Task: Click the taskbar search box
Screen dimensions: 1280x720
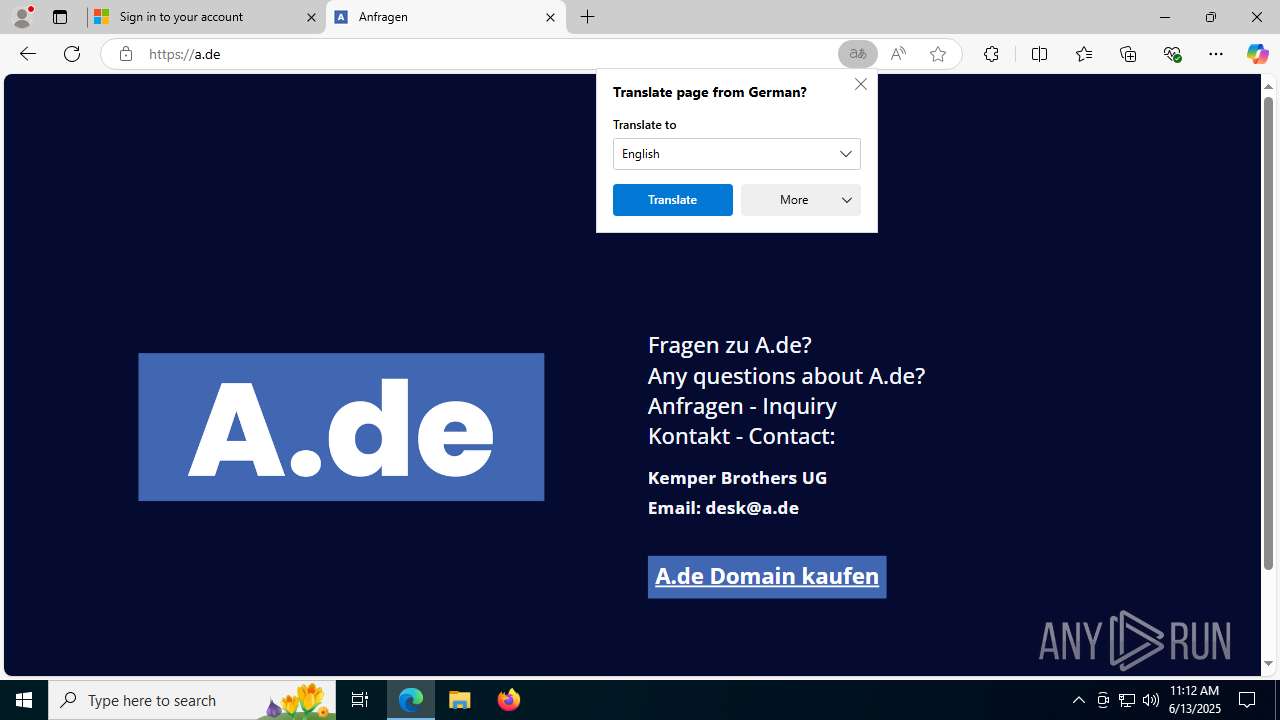Action: (x=192, y=700)
